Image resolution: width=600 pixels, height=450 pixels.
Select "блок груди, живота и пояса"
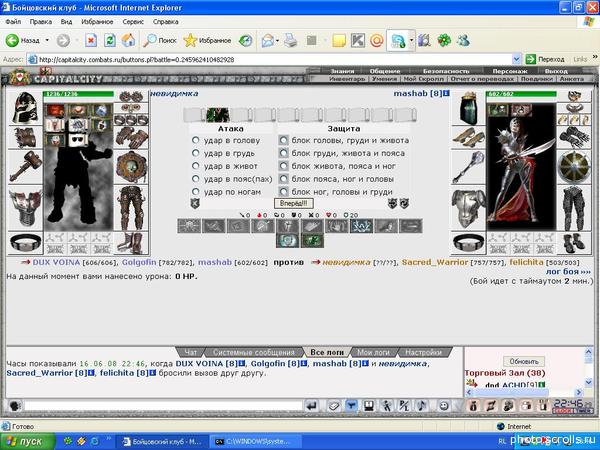283,153
